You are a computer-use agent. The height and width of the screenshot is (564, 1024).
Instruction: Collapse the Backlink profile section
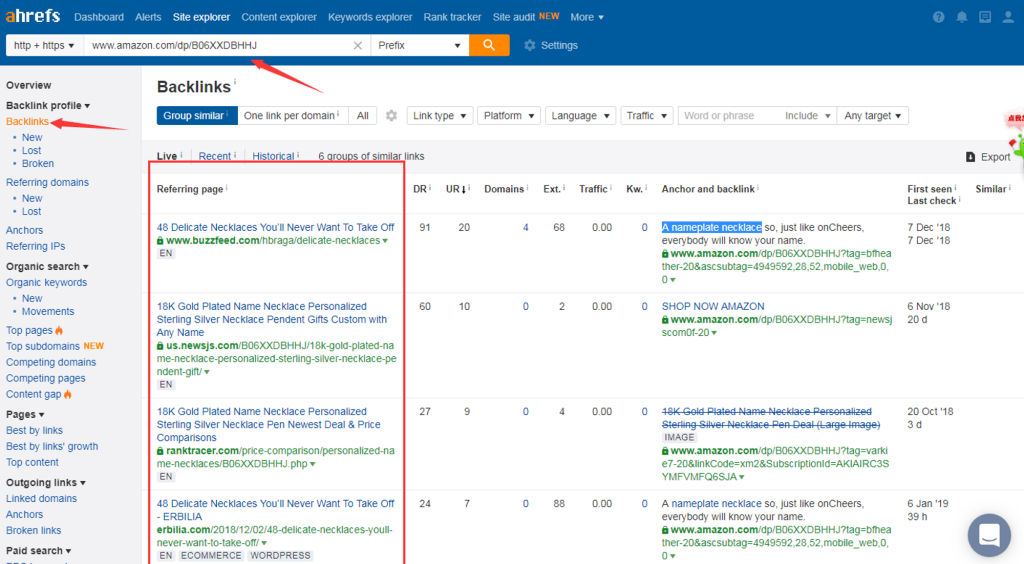pos(48,106)
